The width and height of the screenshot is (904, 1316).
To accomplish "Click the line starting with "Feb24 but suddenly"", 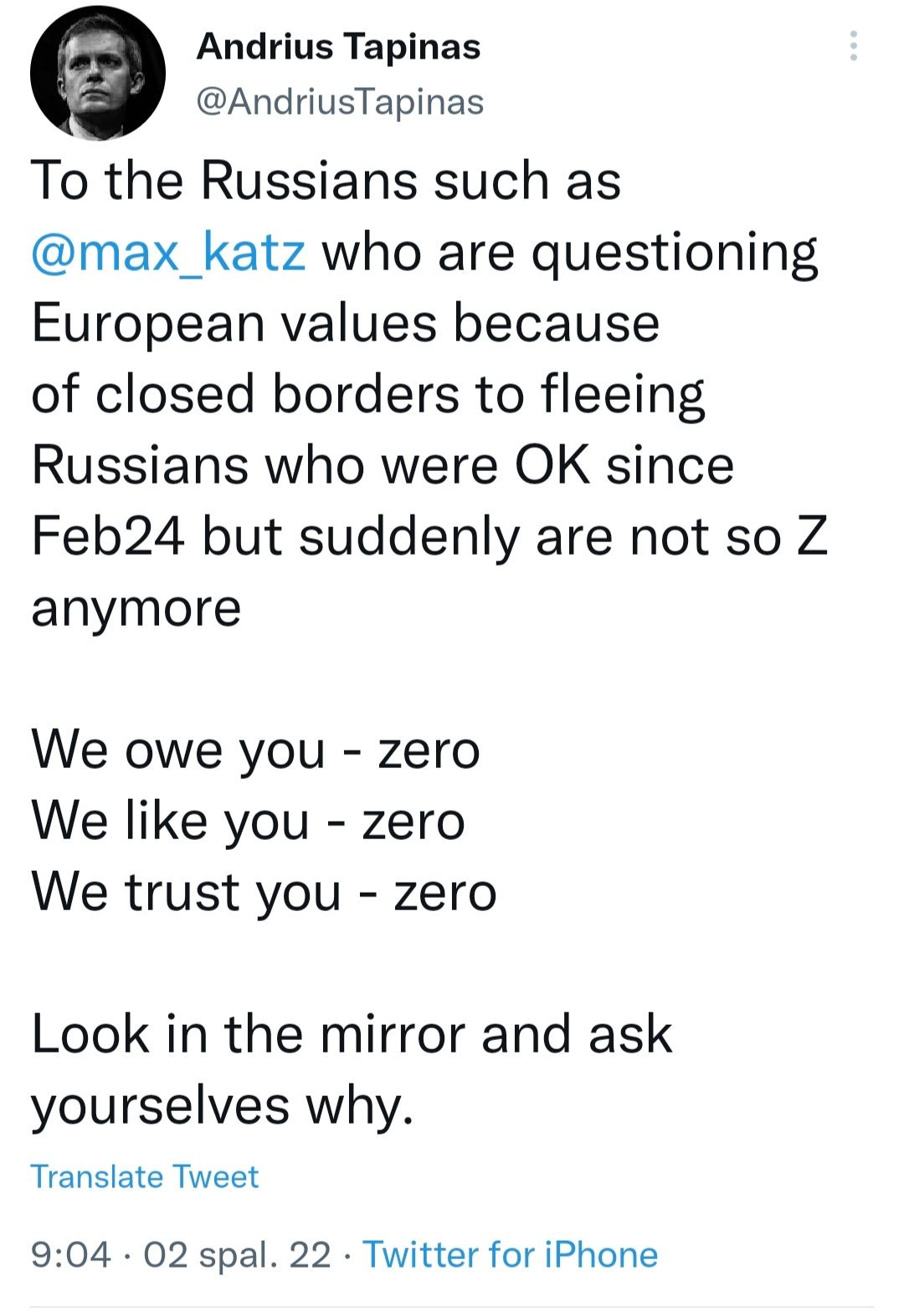I will point(429,536).
